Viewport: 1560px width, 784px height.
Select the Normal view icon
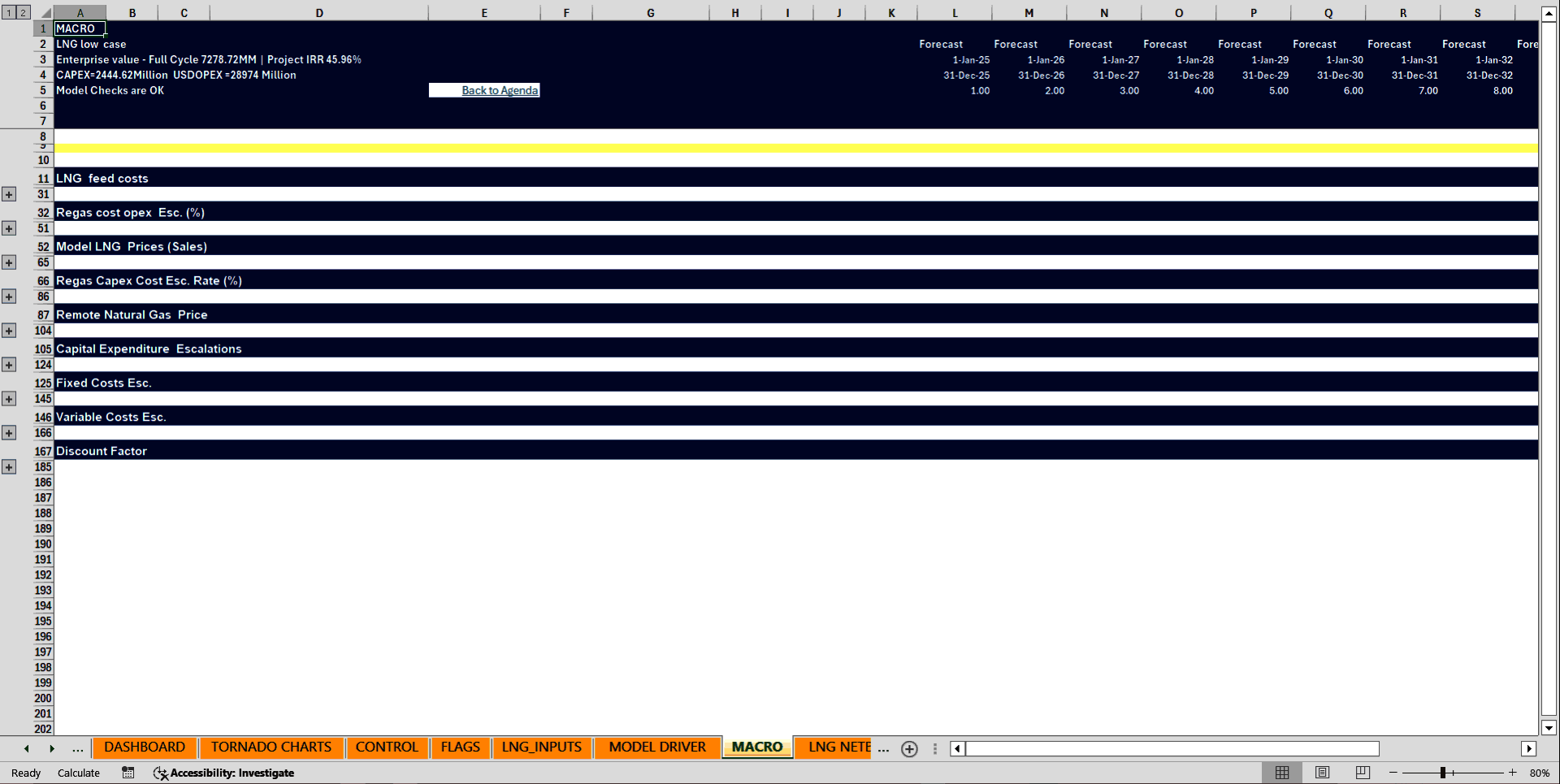pyautogui.click(x=1283, y=773)
